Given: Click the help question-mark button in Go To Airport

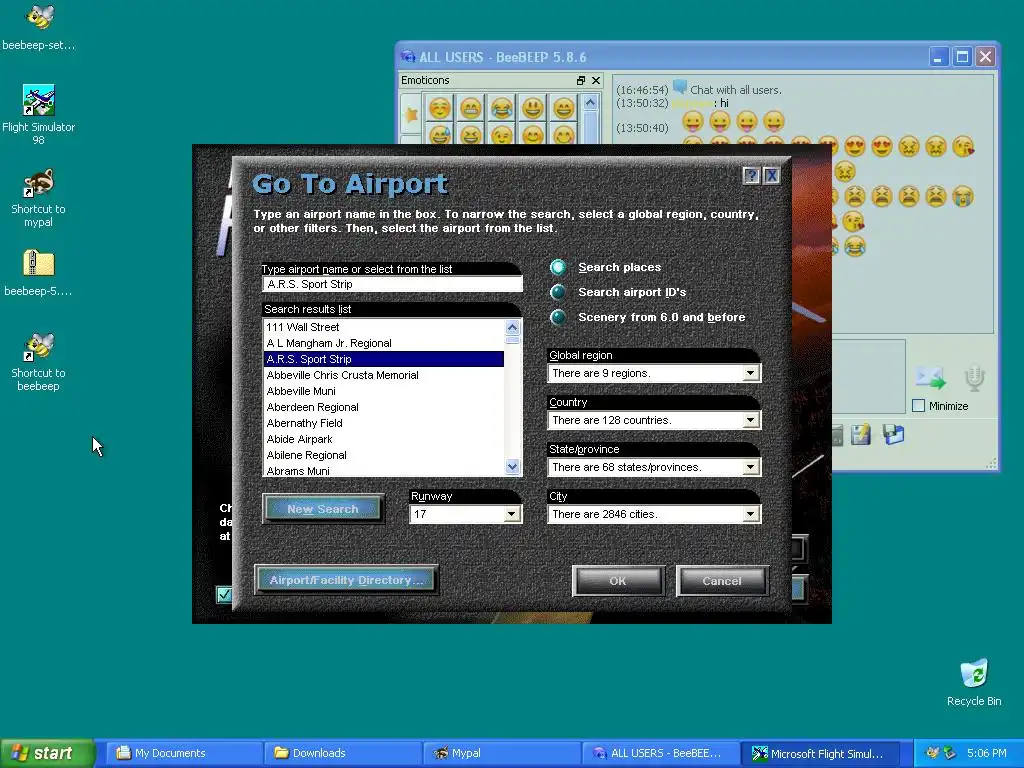Looking at the screenshot, I should 751,176.
